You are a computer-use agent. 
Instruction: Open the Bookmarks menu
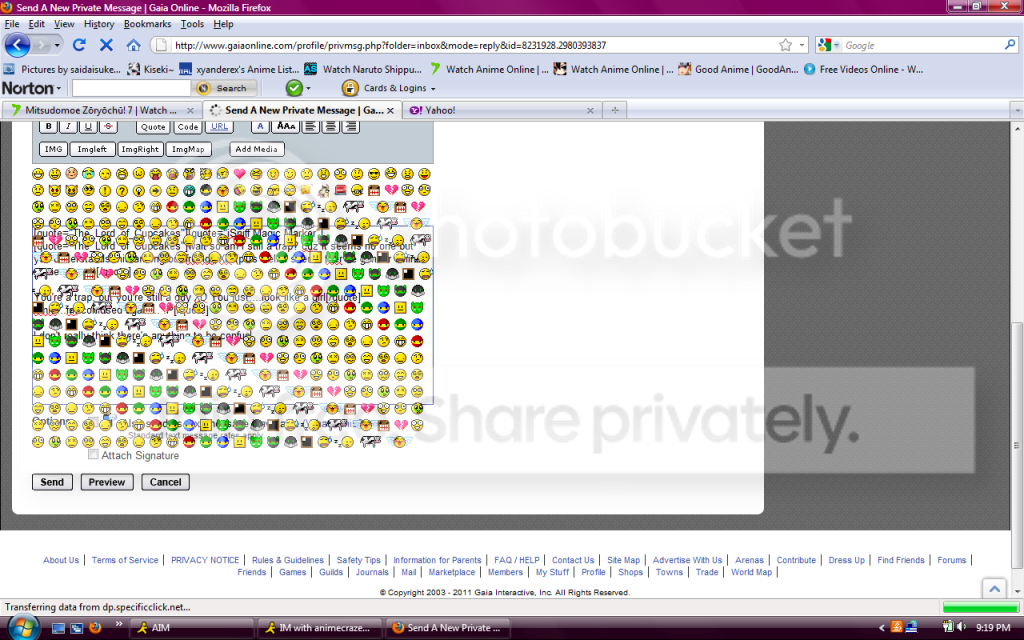(x=147, y=24)
